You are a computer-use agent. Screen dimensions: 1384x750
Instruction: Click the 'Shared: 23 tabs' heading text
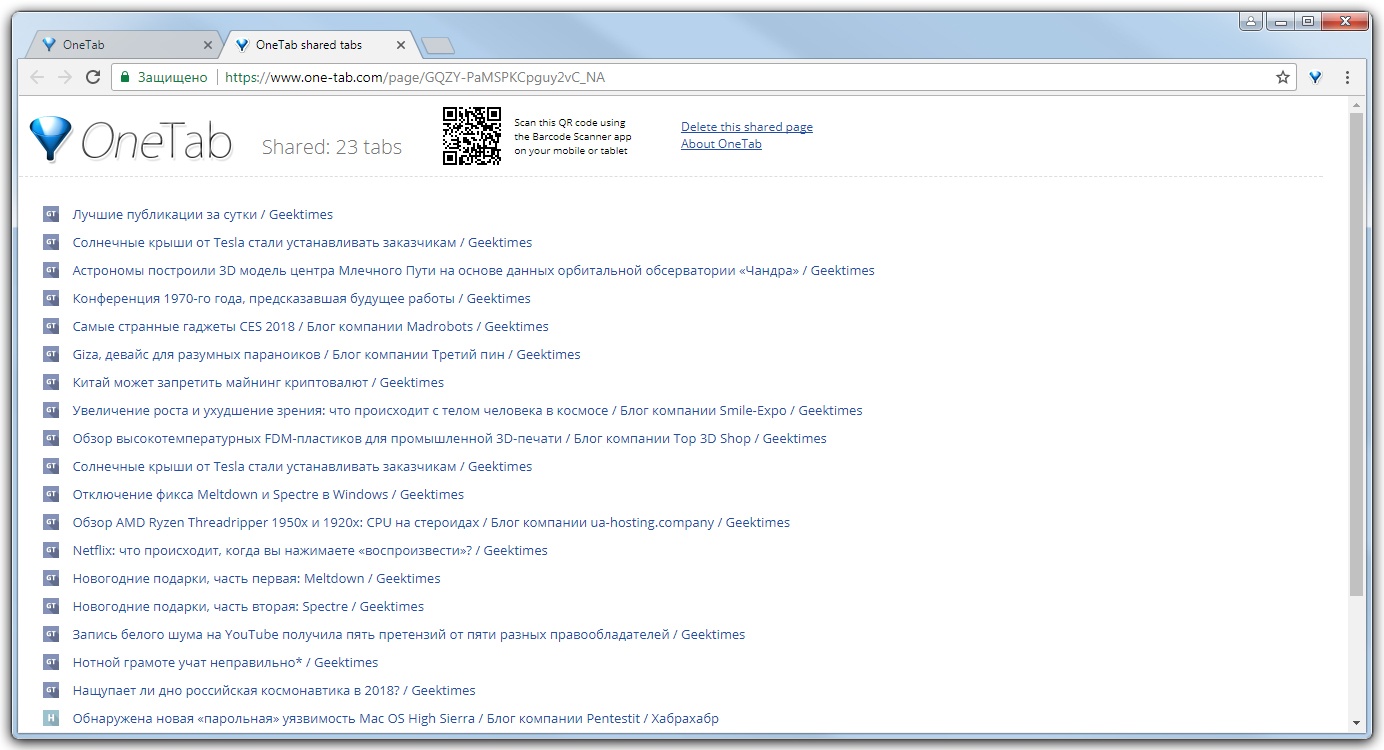[x=332, y=147]
